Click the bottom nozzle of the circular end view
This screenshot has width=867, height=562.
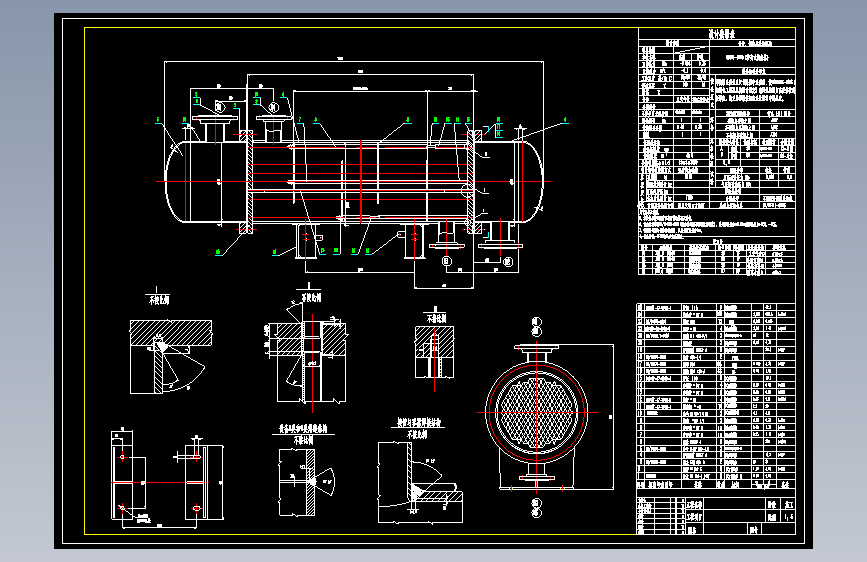[536, 471]
